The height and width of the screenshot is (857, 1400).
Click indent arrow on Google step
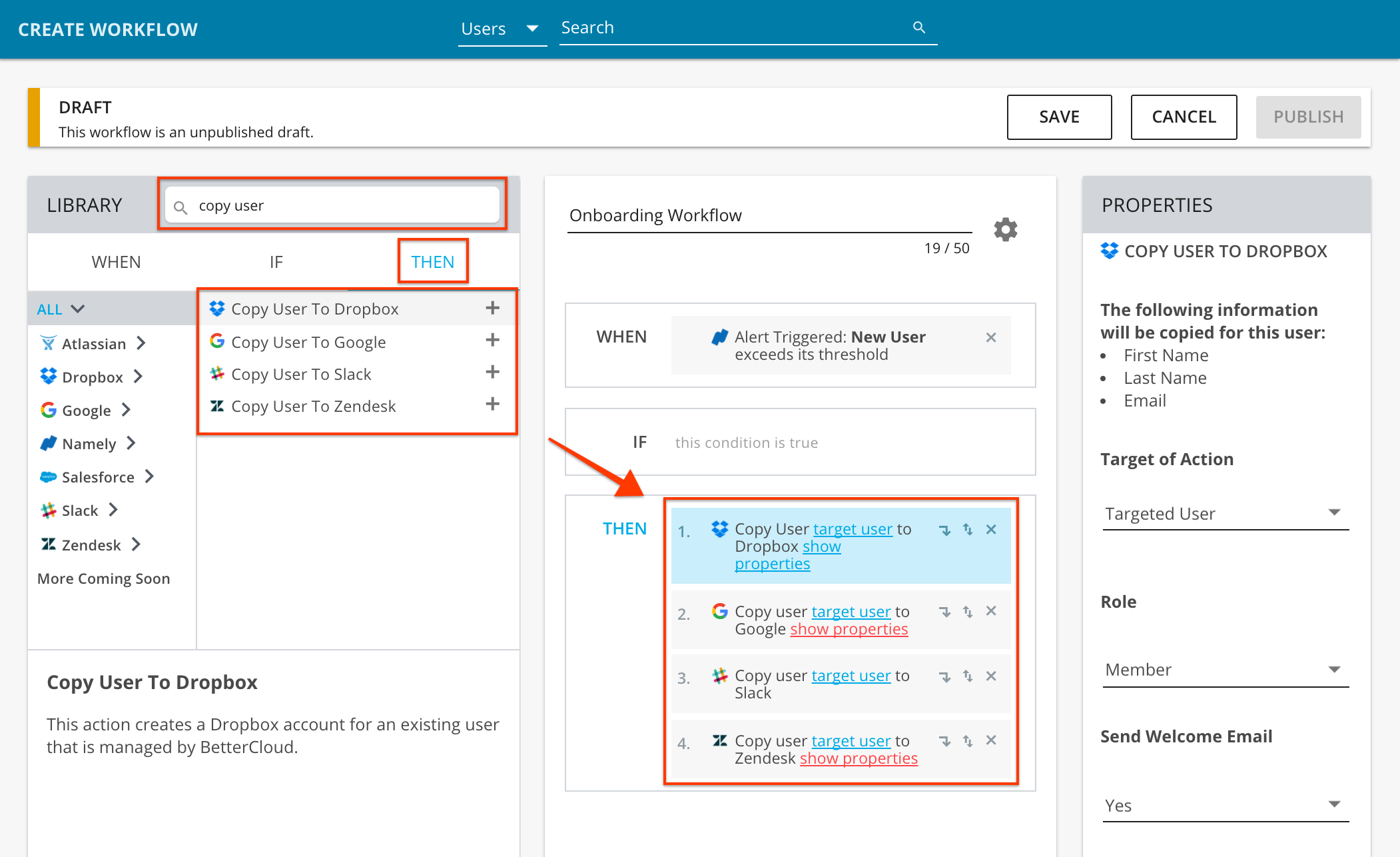tap(944, 612)
